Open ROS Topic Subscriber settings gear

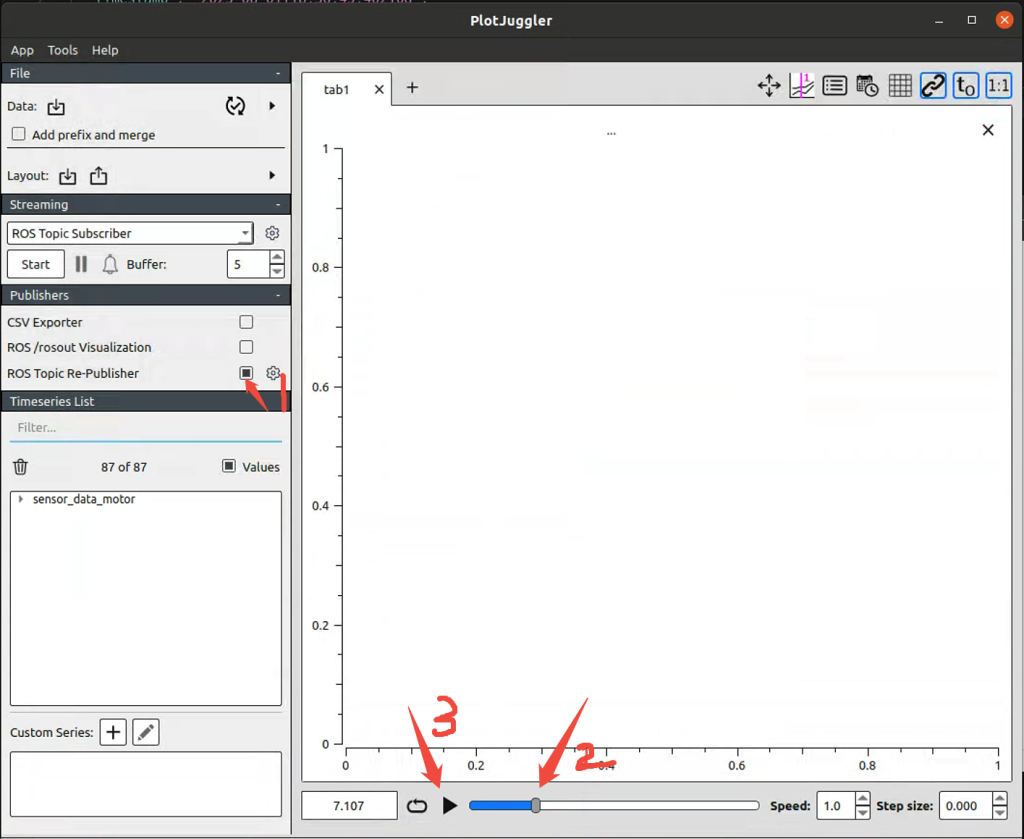272,233
